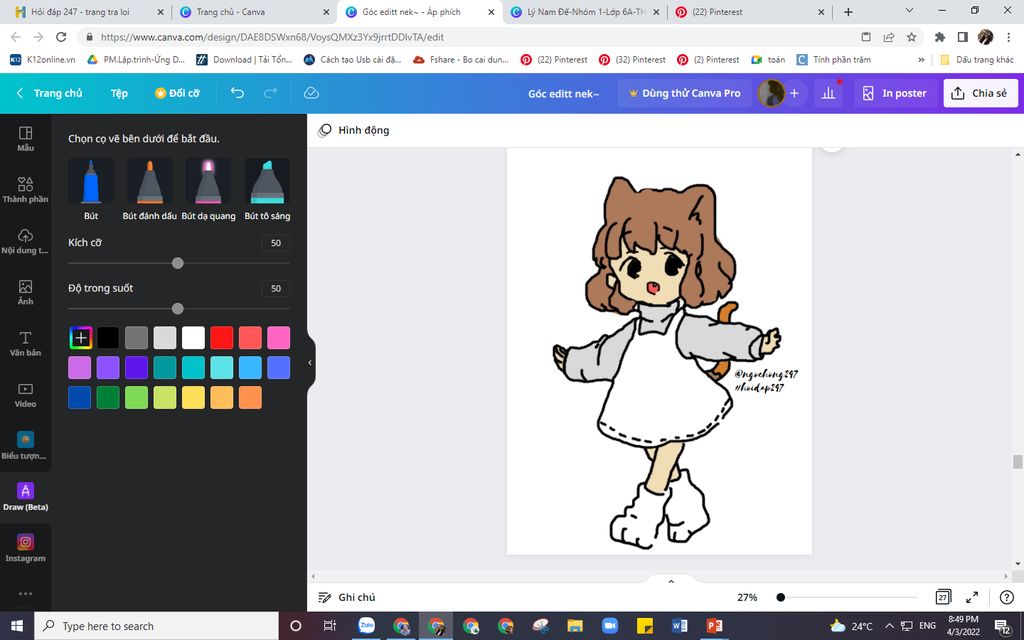The width and height of the screenshot is (1024, 640).
Task: Enter fullscreen presentation mode
Action: (x=972, y=597)
